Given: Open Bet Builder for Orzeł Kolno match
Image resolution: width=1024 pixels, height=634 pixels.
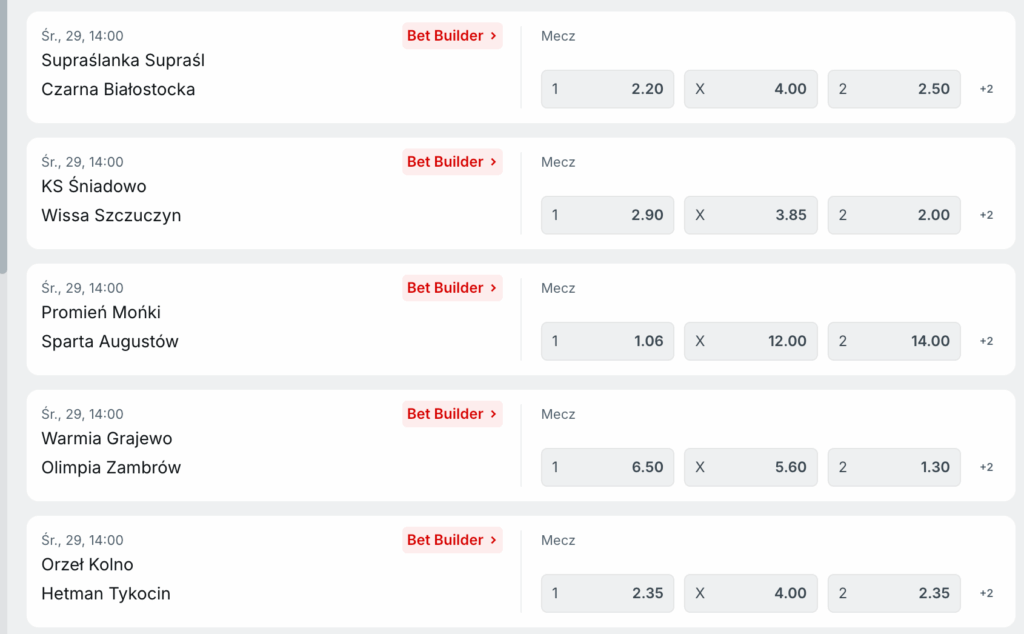Looking at the screenshot, I should point(452,540).
